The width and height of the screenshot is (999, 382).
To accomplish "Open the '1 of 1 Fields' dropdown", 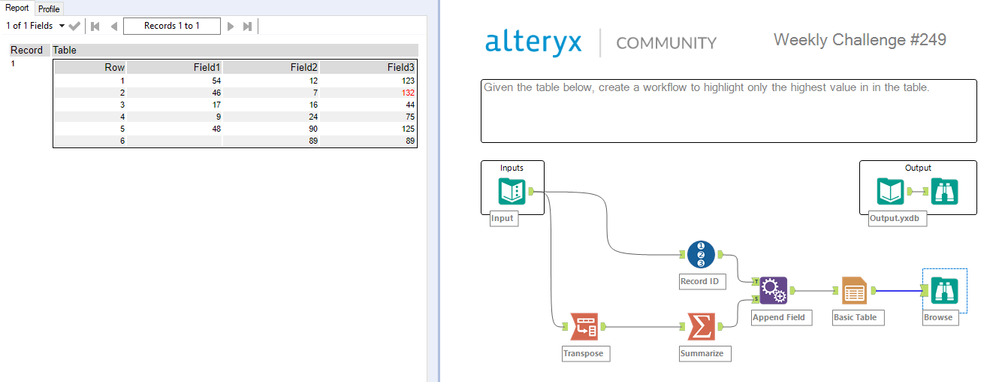I will click(x=36, y=26).
